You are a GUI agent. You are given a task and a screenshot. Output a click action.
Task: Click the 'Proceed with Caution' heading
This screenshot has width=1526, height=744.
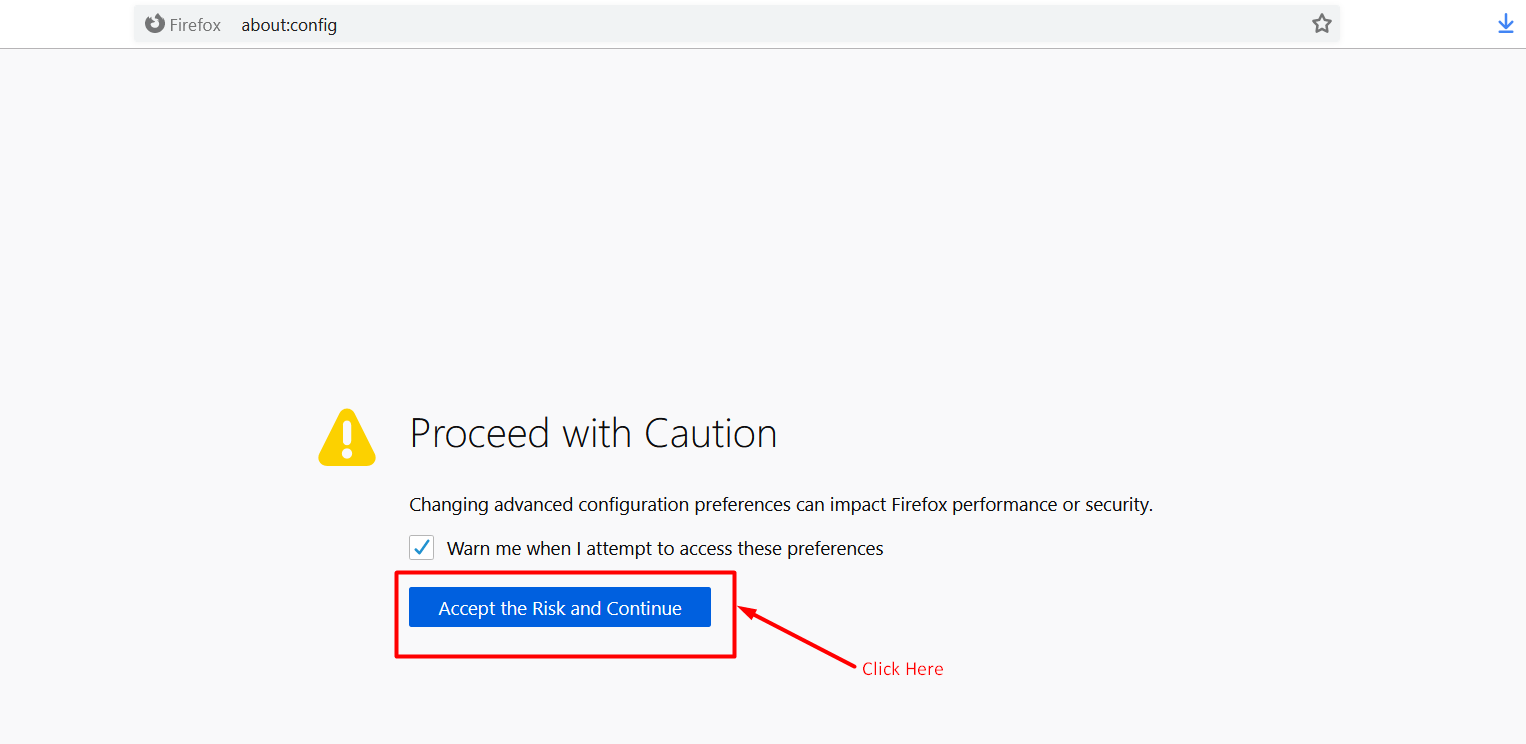[593, 434]
